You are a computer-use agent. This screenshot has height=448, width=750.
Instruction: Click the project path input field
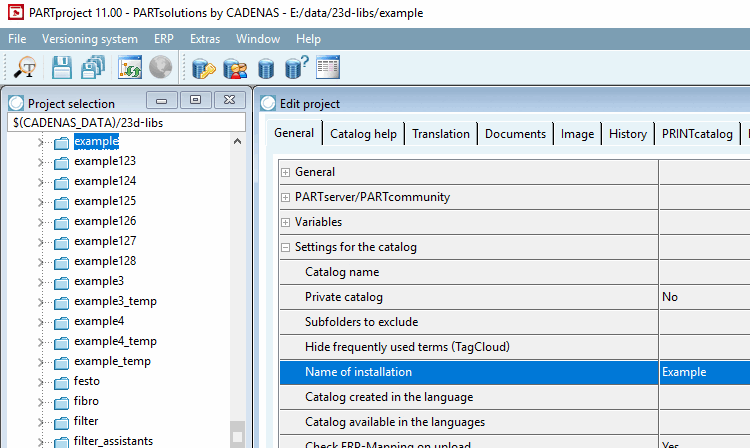[x=127, y=123]
